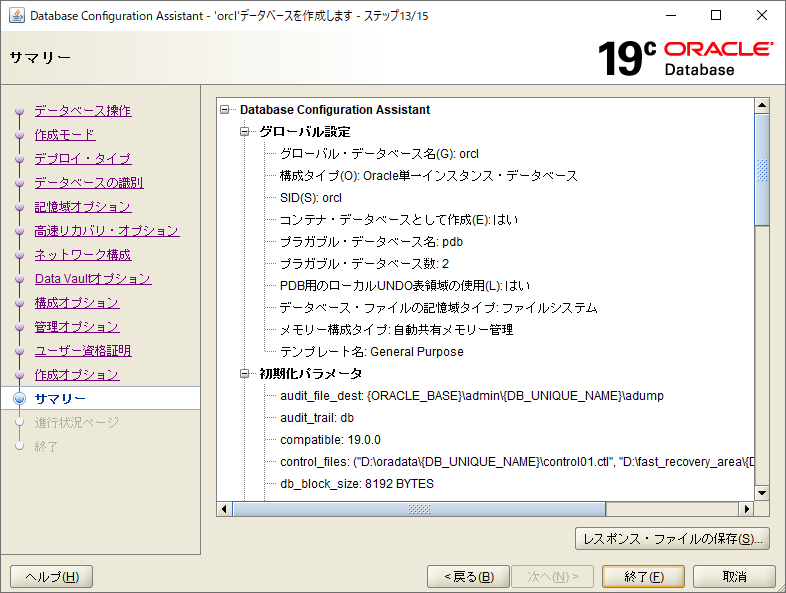Select the compatible: 19.0.0 row

click(x=330, y=440)
